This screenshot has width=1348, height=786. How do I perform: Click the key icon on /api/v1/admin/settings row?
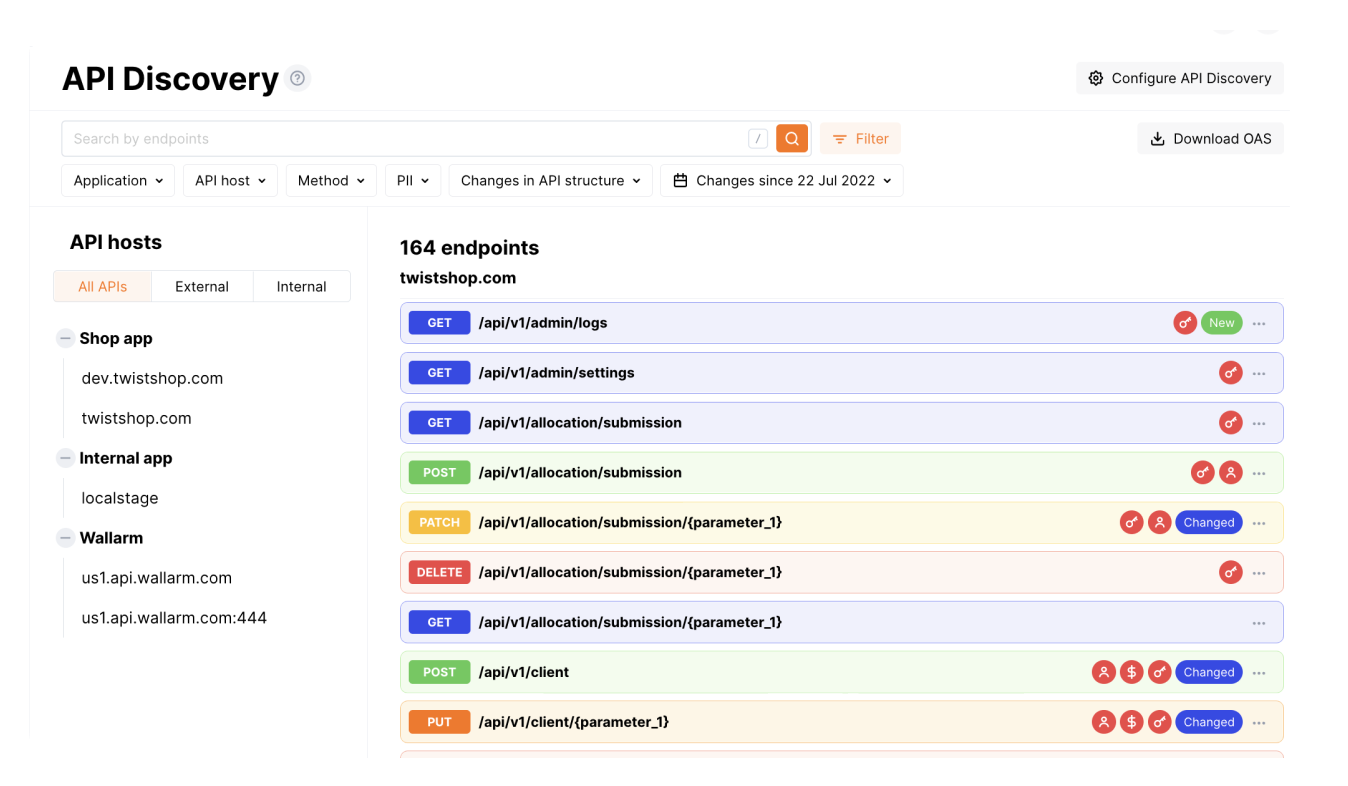[x=1231, y=373]
